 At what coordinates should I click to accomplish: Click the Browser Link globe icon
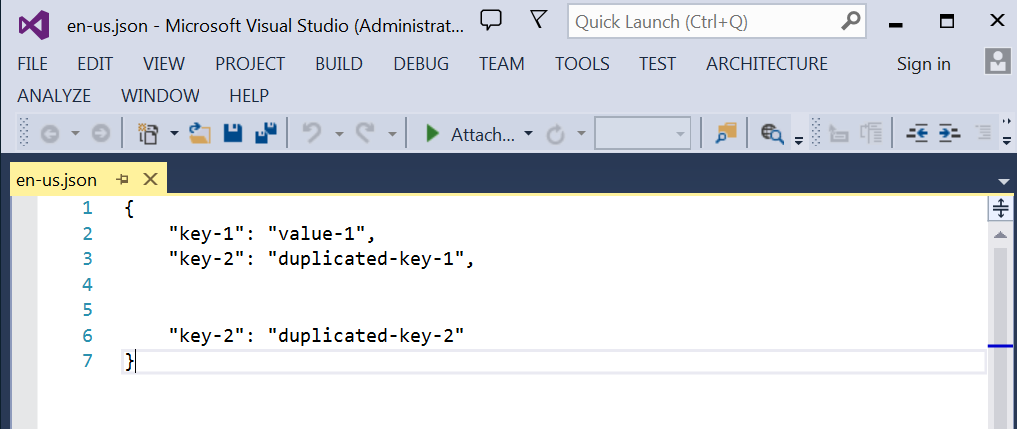tap(772, 134)
